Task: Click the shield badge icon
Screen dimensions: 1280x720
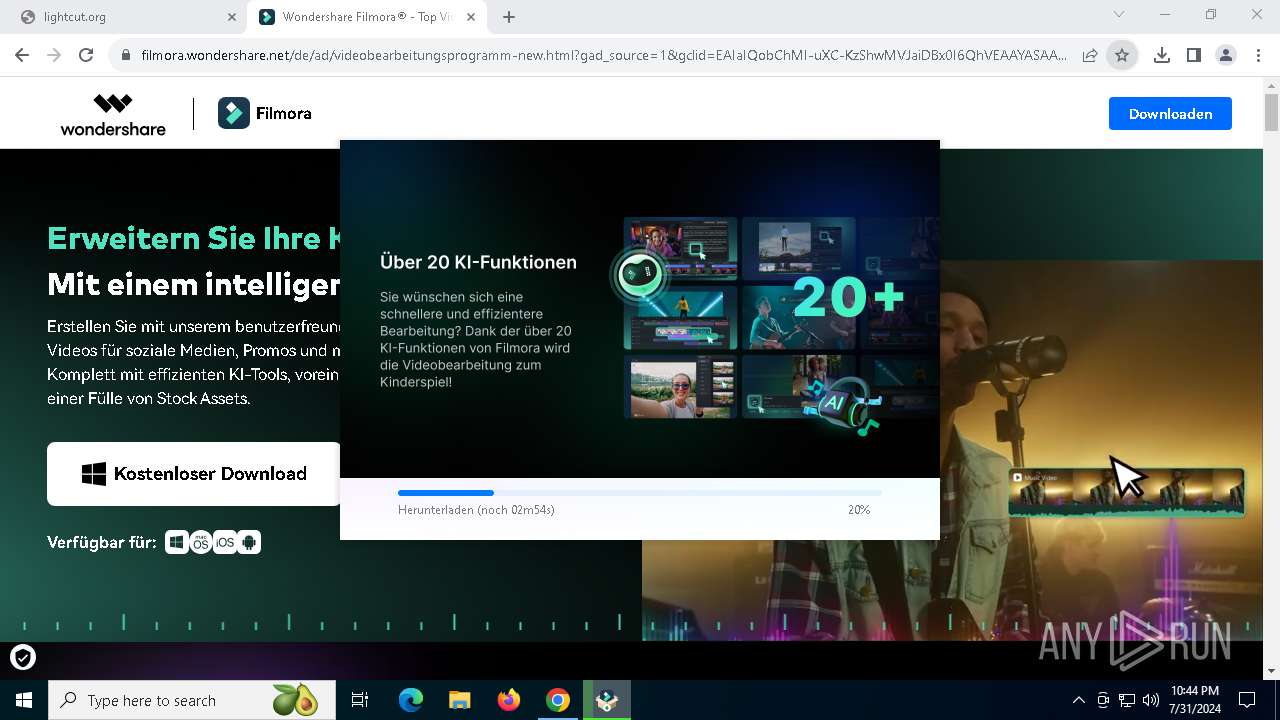Action: pos(23,657)
